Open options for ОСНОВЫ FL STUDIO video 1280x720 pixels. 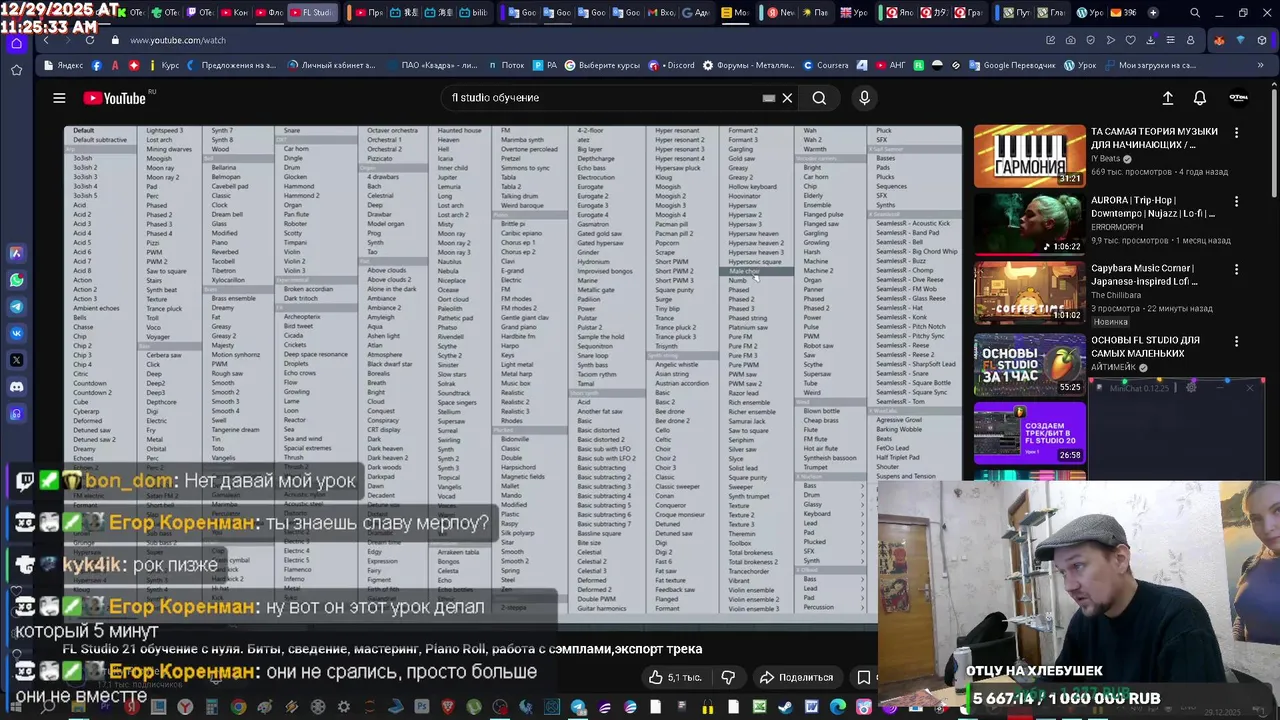point(1236,340)
